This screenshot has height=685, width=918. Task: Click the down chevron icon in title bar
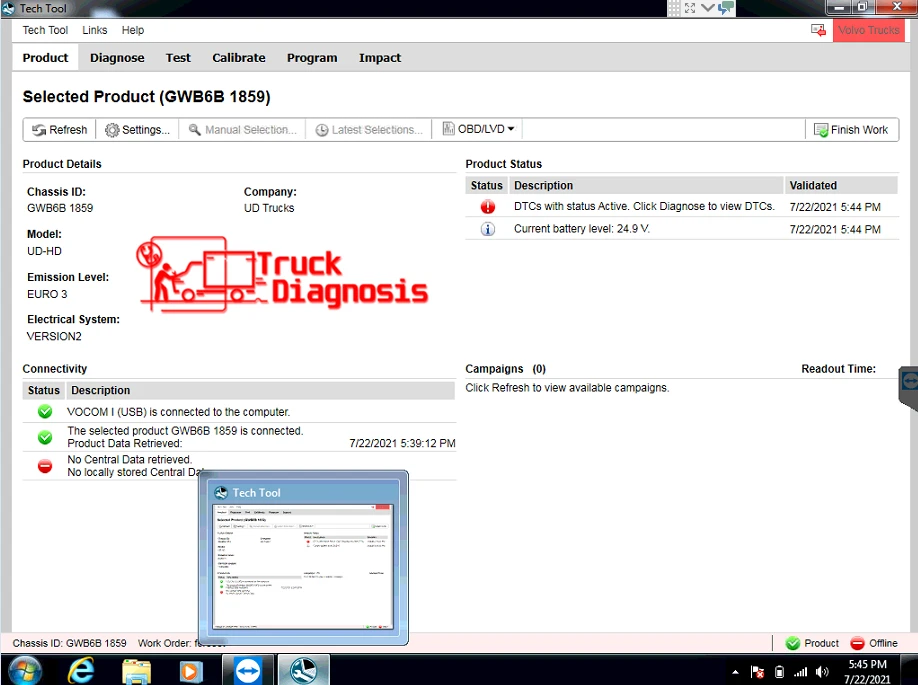(707, 8)
